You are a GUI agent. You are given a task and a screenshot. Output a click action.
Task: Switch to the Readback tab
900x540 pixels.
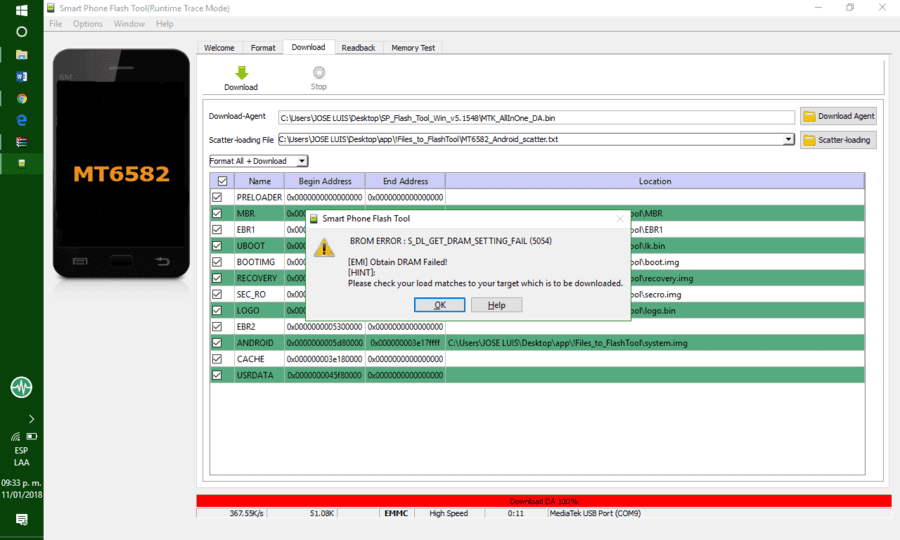coord(358,48)
